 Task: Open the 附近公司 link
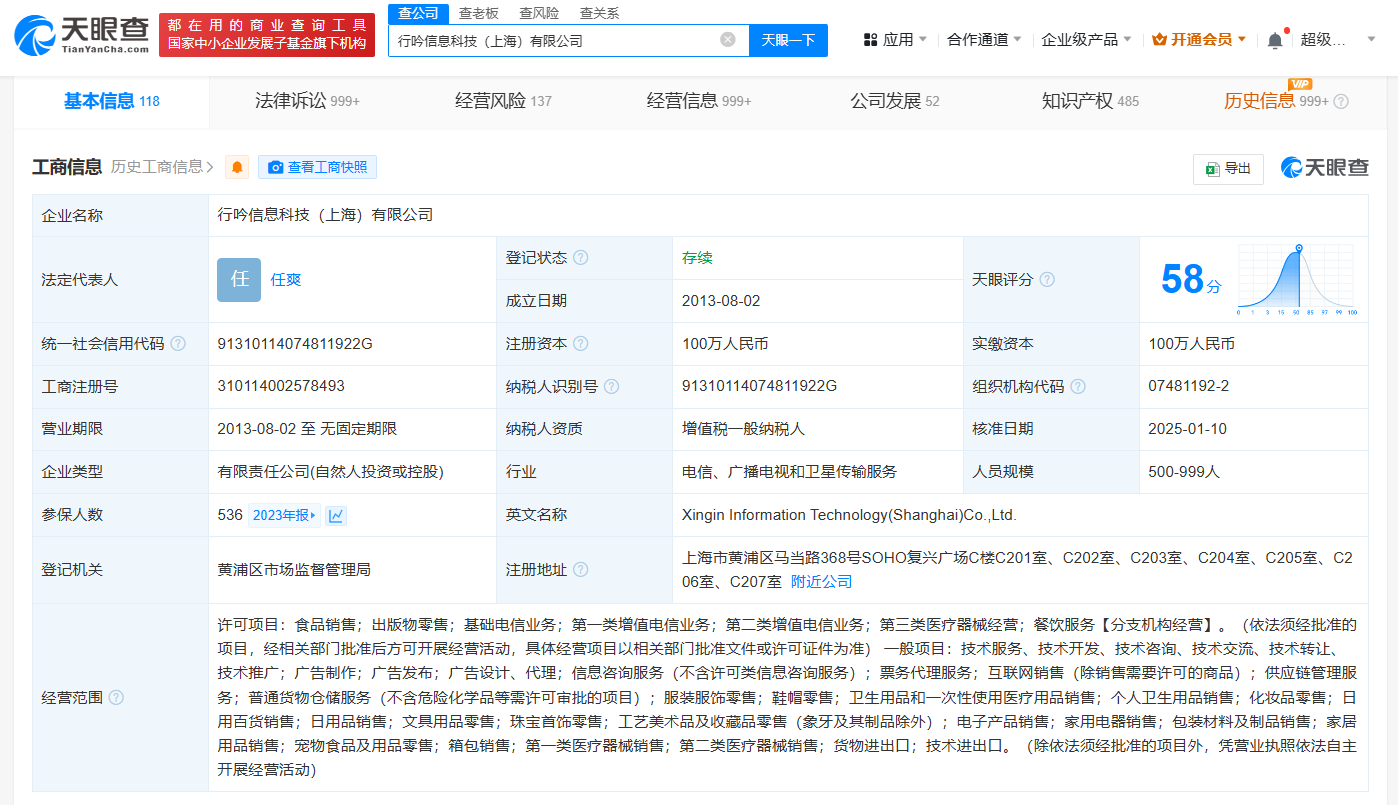pos(821,581)
